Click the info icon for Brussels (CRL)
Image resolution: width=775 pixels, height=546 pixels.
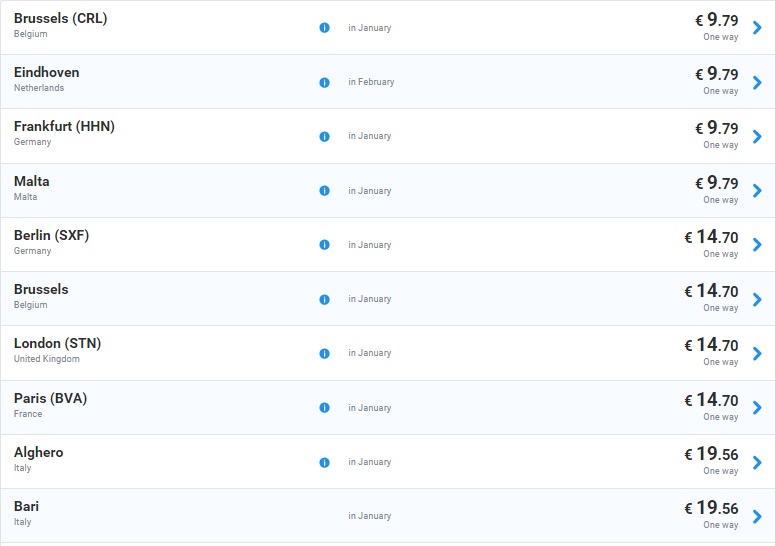[x=324, y=28]
